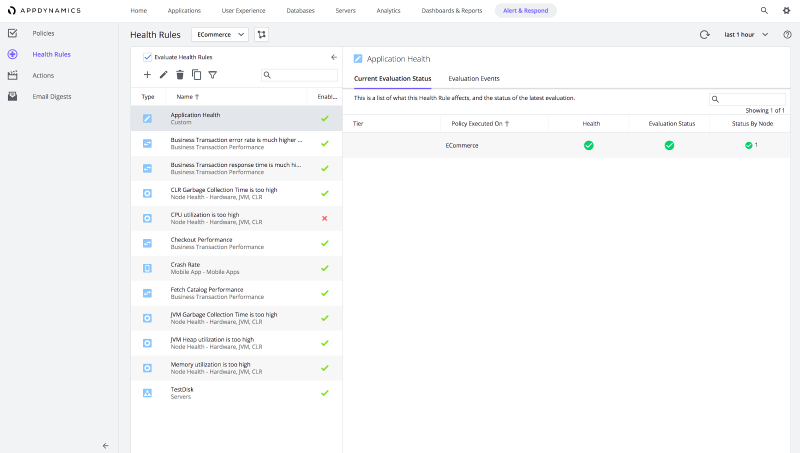Sort health rules by Name column
This screenshot has width=800, height=453.
point(188,96)
